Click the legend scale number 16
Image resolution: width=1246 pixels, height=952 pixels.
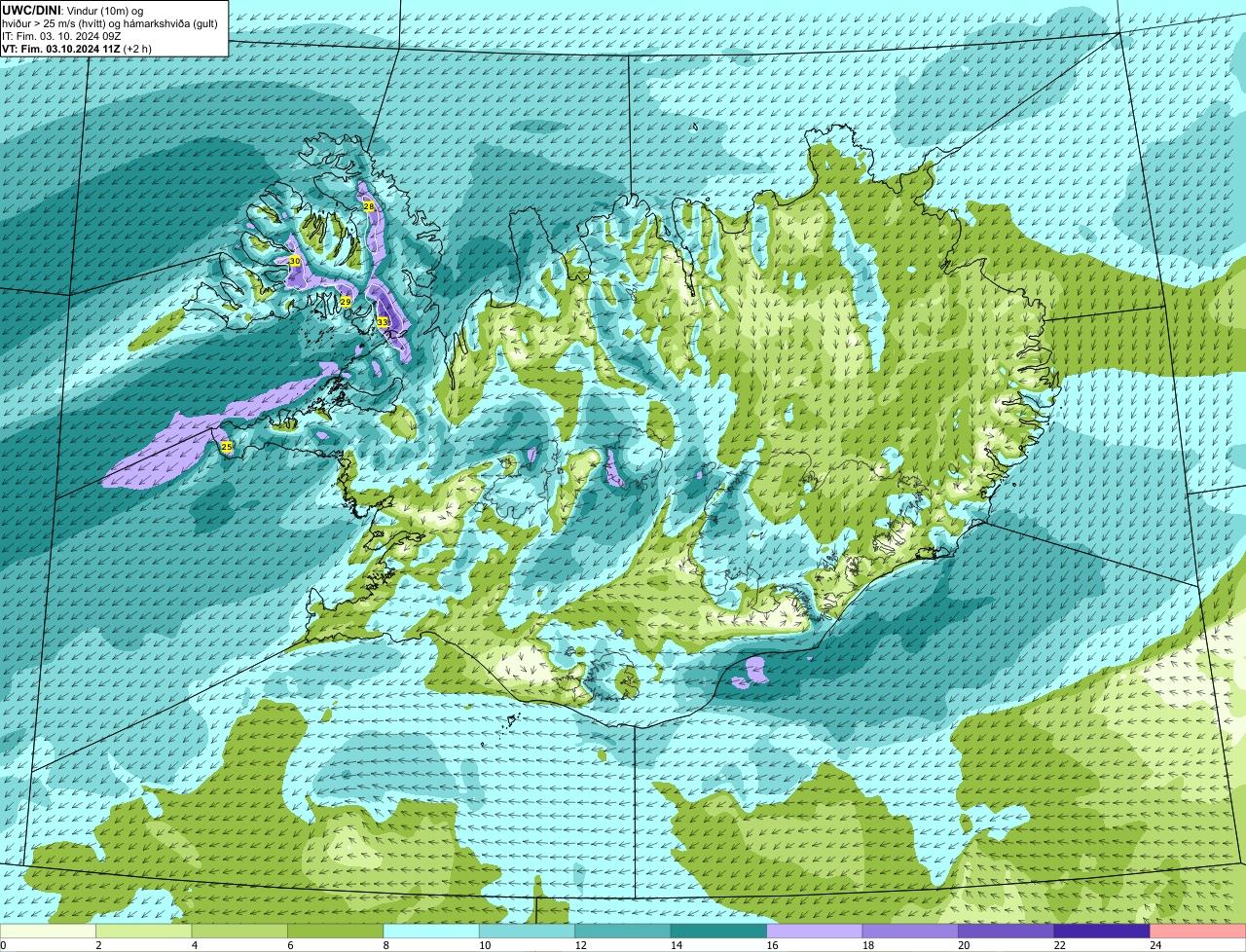(x=772, y=945)
